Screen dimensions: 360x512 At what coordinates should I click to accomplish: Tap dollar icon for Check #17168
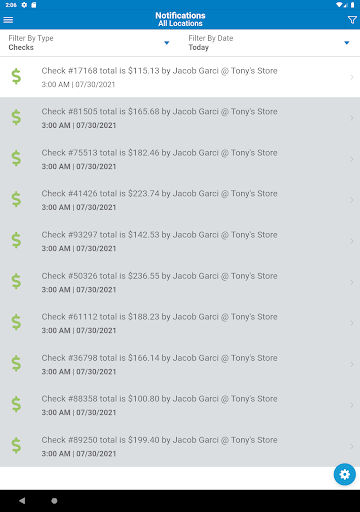pos(16,76)
